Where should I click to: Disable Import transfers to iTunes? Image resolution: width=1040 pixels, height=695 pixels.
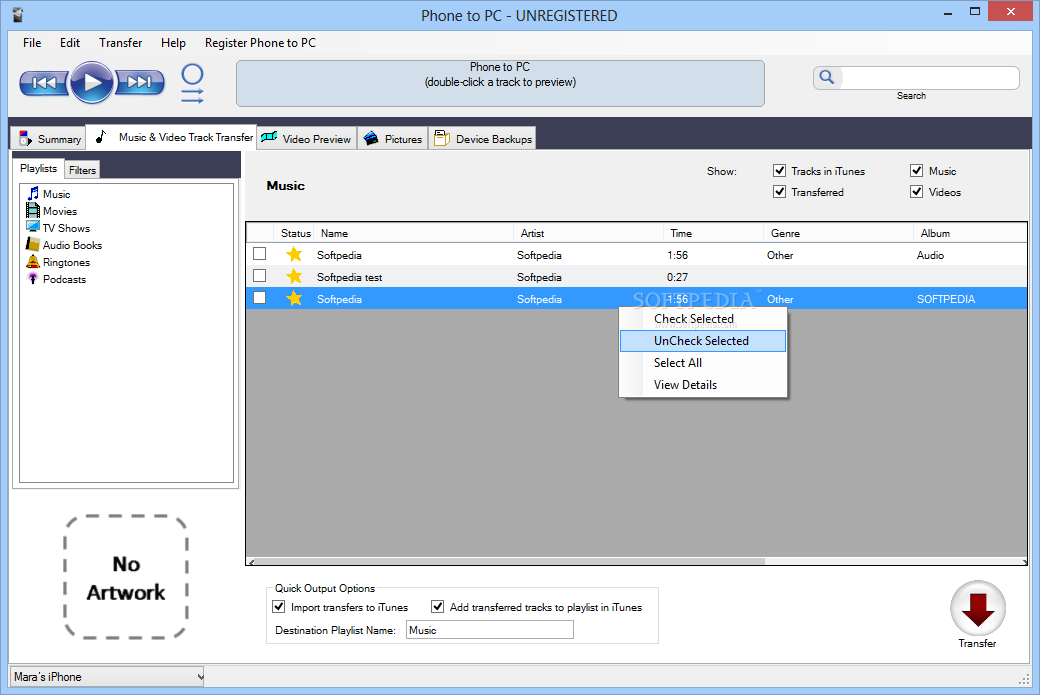click(x=279, y=606)
